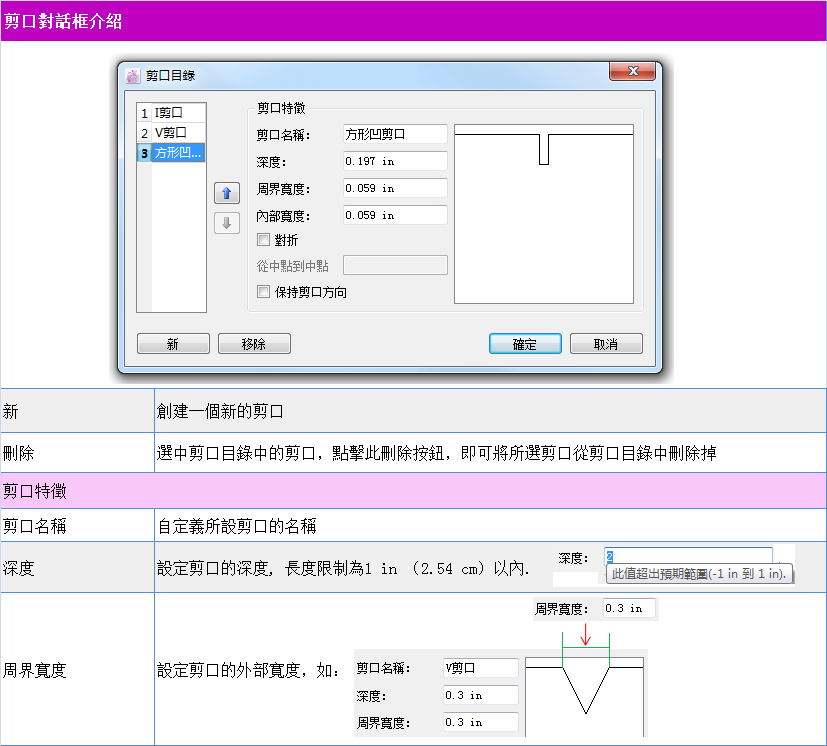Click the 剪口名稱 field containing 方形凹剪口
Viewport: 827px width, 746px height.
click(x=395, y=134)
